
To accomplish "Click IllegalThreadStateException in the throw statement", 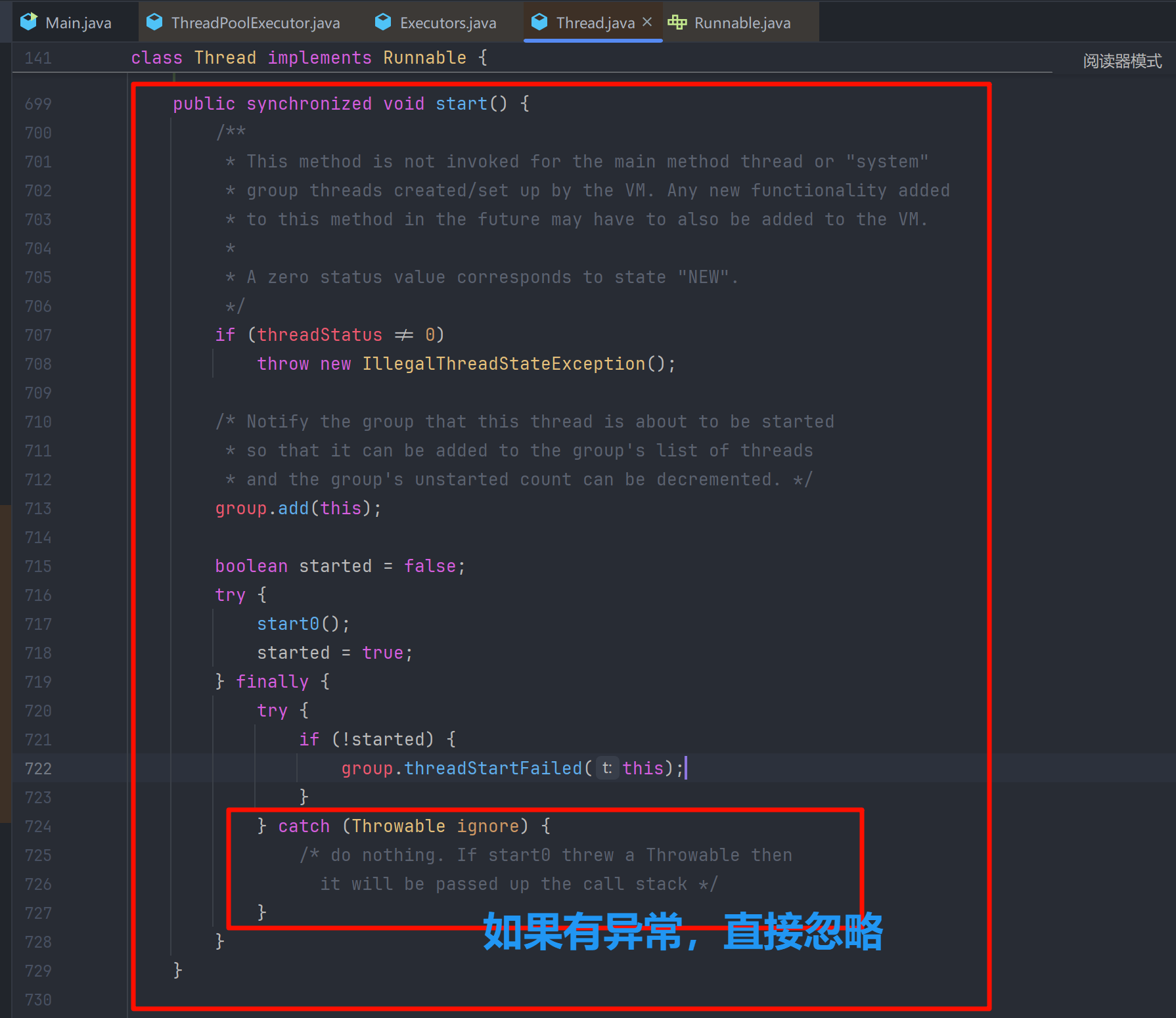I will pyautogui.click(x=504, y=364).
